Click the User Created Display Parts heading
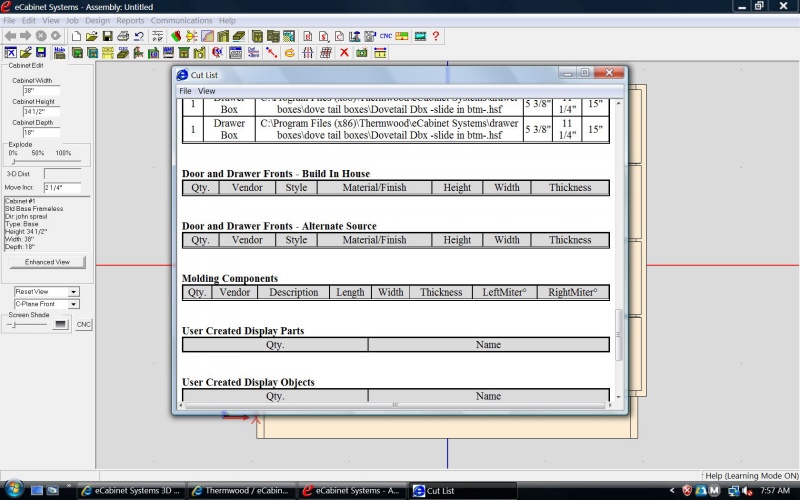 coord(243,331)
